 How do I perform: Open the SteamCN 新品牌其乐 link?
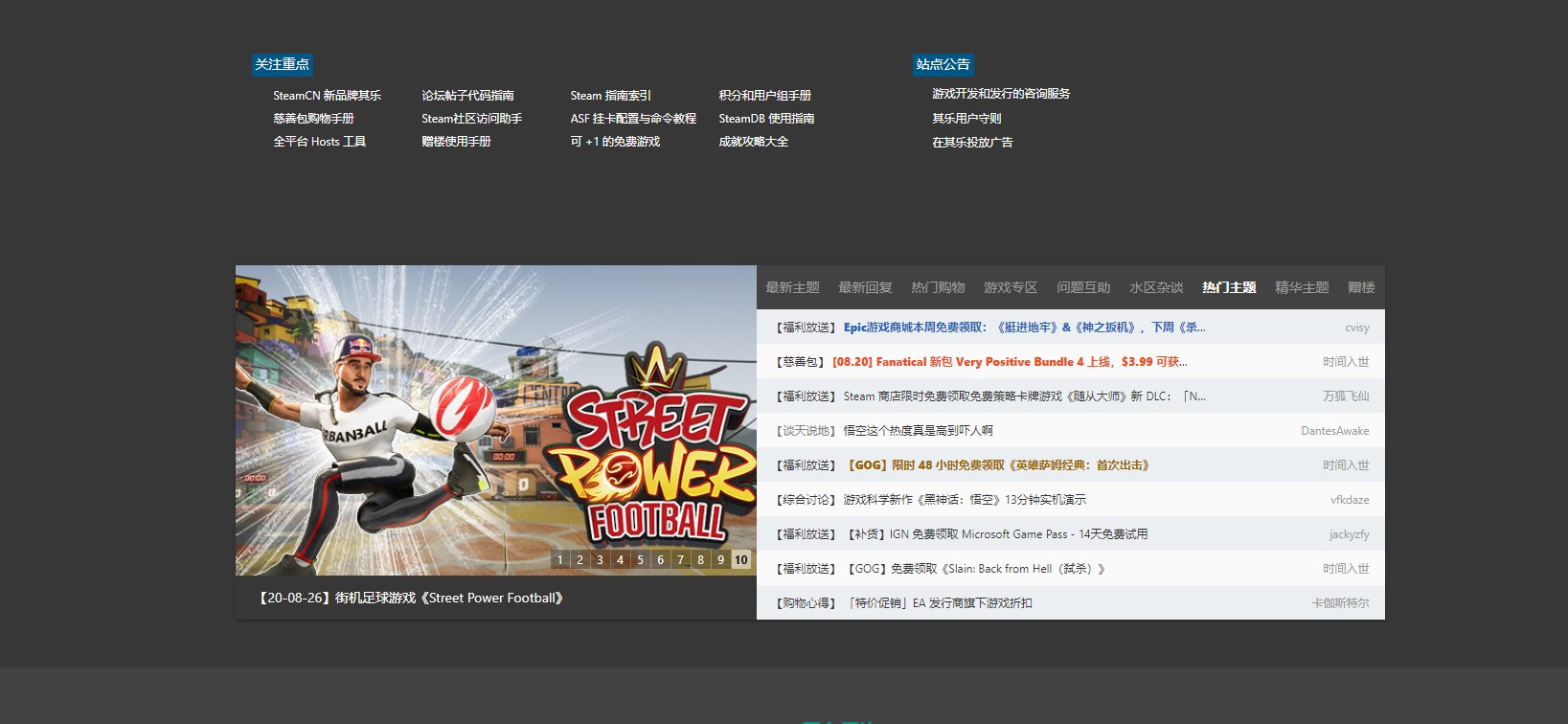tap(327, 96)
